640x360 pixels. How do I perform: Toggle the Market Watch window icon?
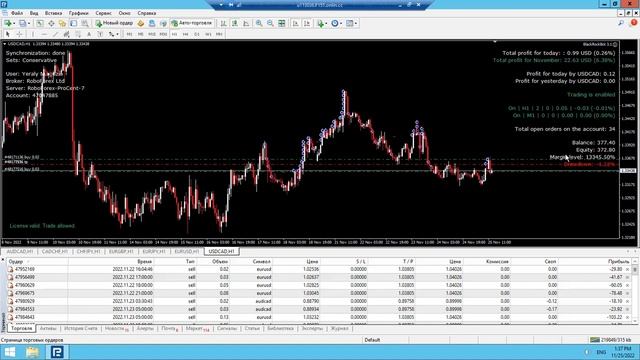(40, 23)
